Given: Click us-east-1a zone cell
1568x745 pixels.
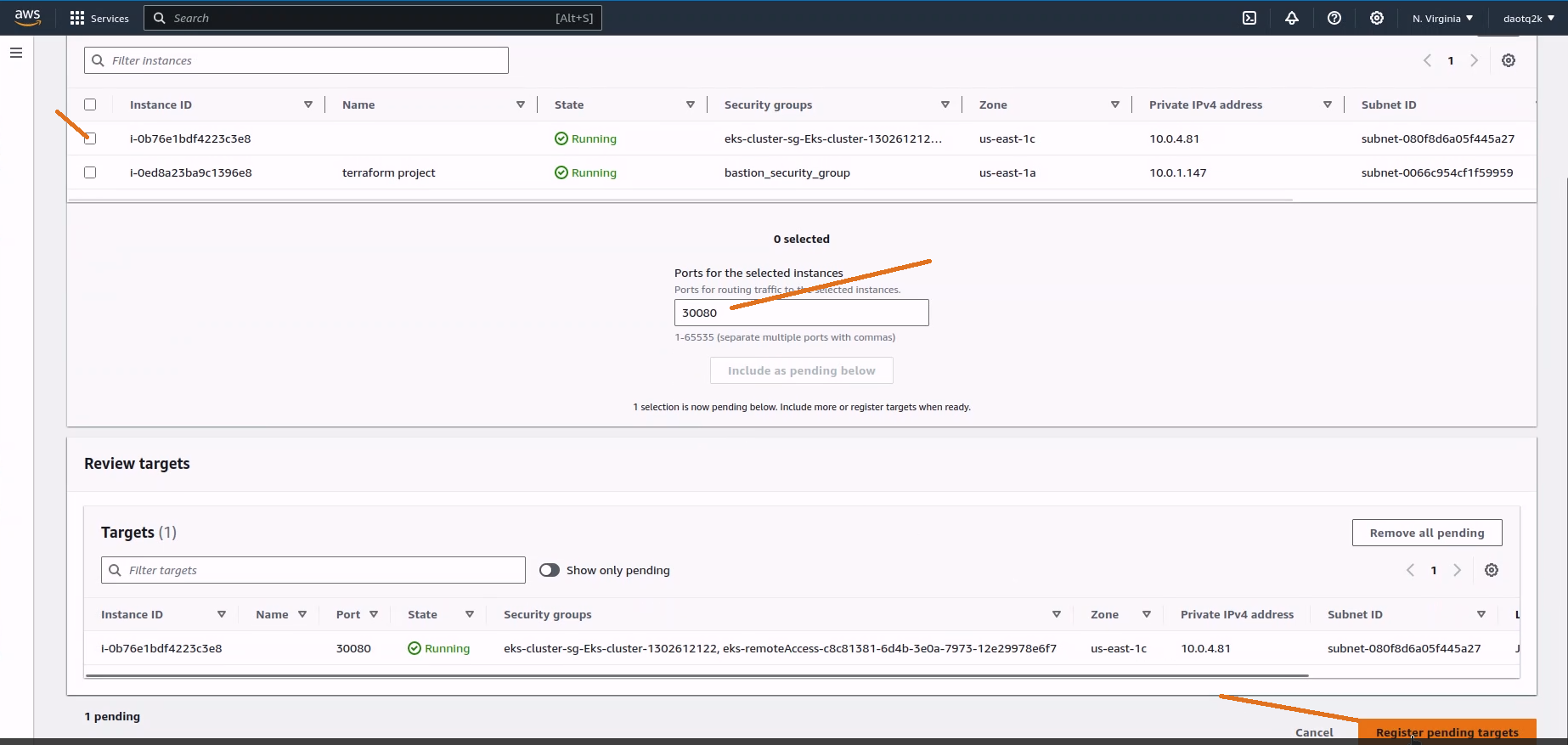Looking at the screenshot, I should pyautogui.click(x=1007, y=172).
